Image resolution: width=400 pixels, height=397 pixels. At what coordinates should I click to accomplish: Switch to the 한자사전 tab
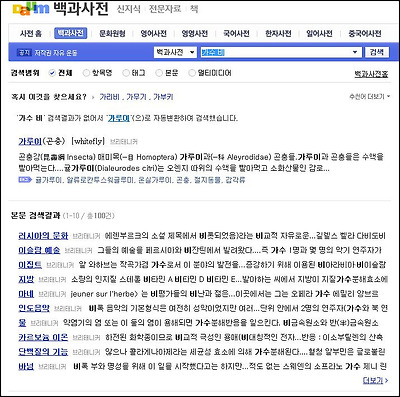(278, 33)
